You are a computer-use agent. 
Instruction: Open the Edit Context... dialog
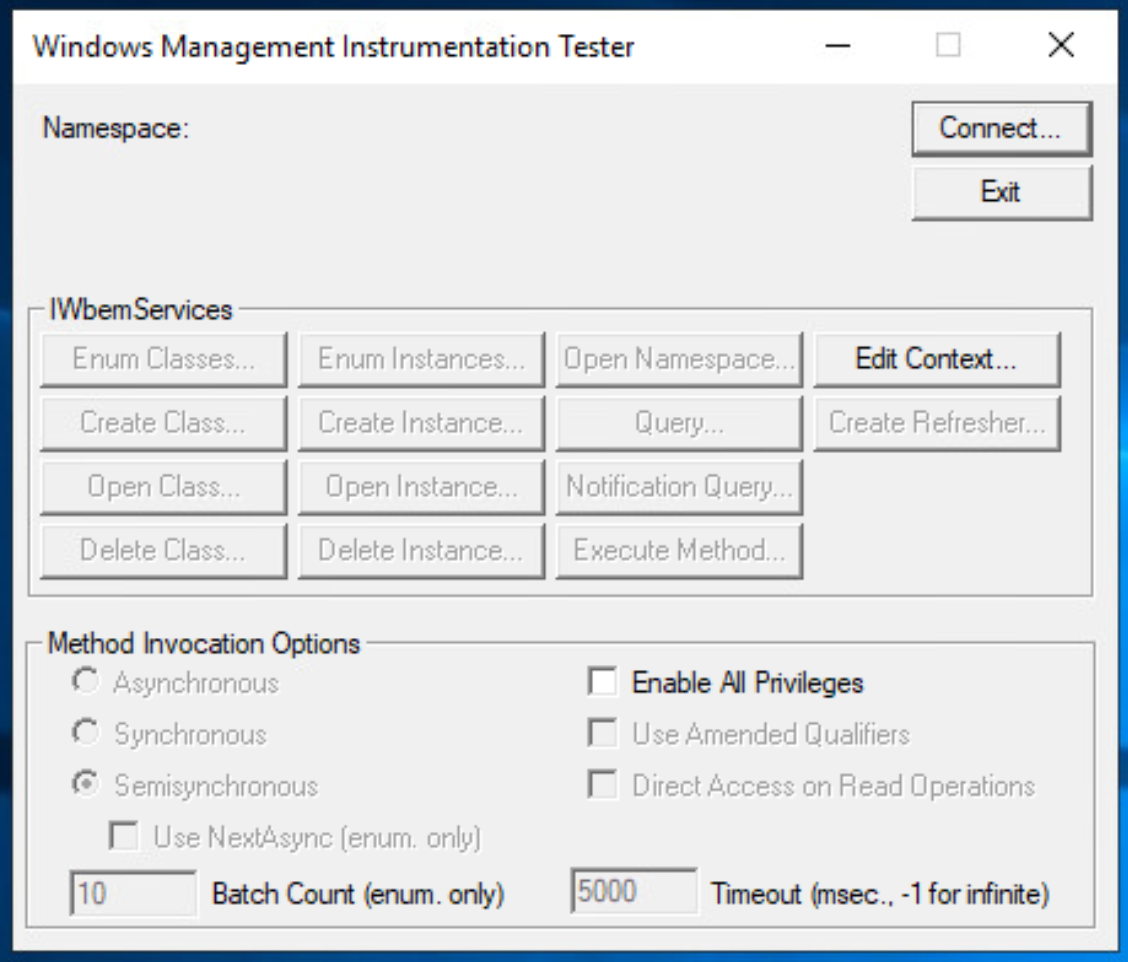[x=937, y=359]
